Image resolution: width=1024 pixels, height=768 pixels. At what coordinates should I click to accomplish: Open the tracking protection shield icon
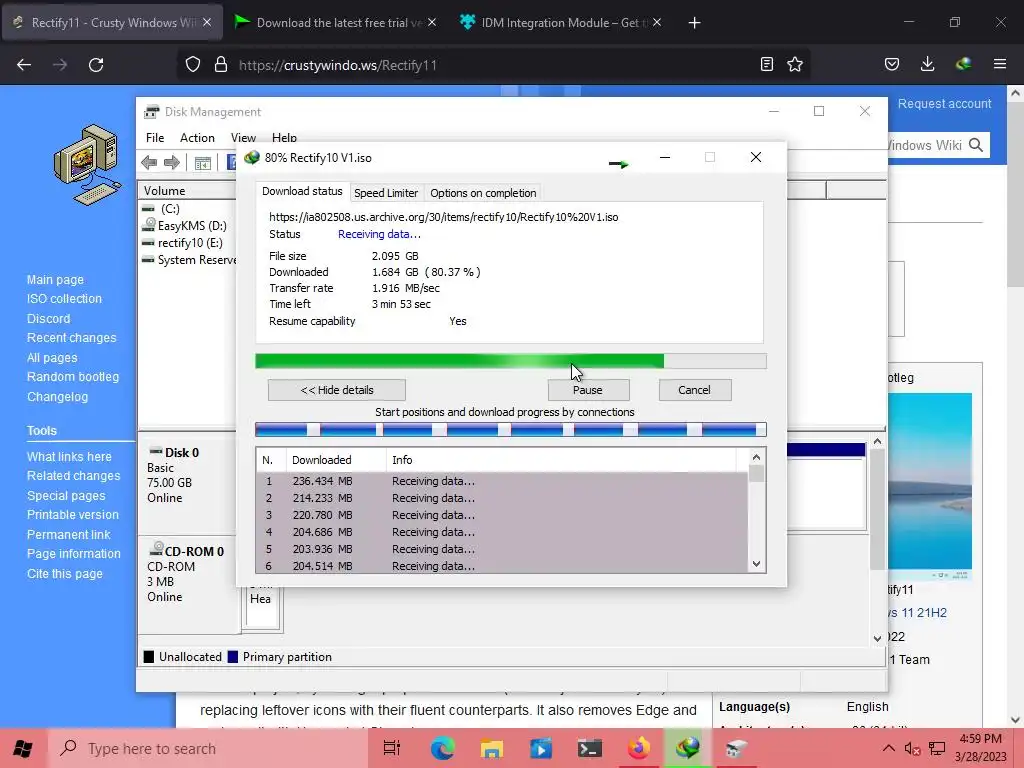pyautogui.click(x=193, y=65)
